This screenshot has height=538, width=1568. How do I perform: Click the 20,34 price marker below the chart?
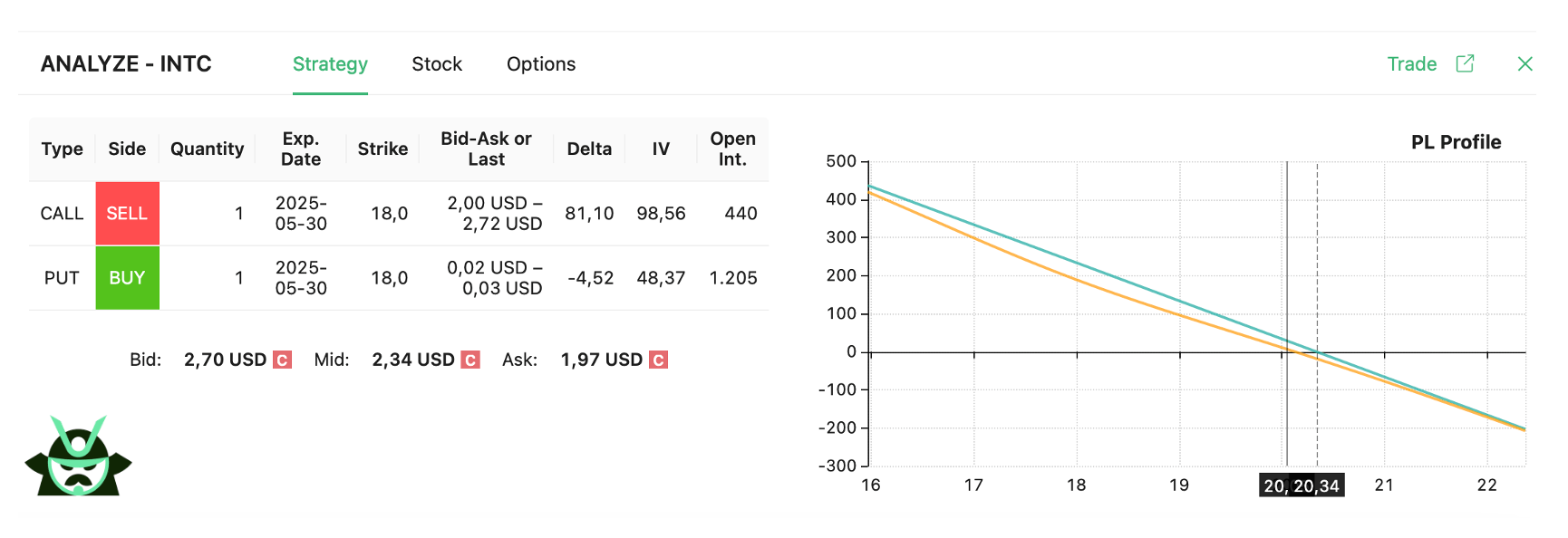click(x=1319, y=485)
